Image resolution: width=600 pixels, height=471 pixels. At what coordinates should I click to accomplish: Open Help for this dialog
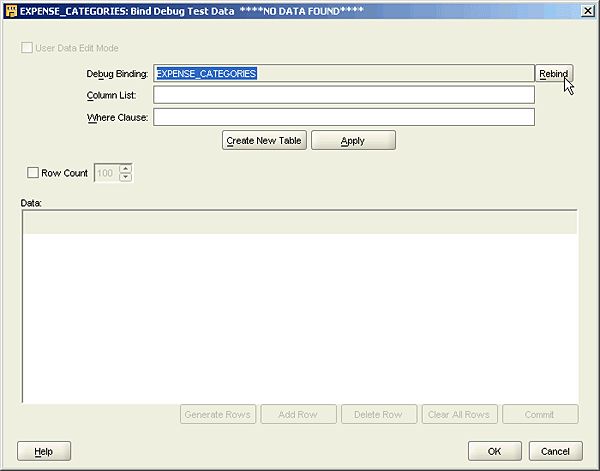[x=44, y=451]
